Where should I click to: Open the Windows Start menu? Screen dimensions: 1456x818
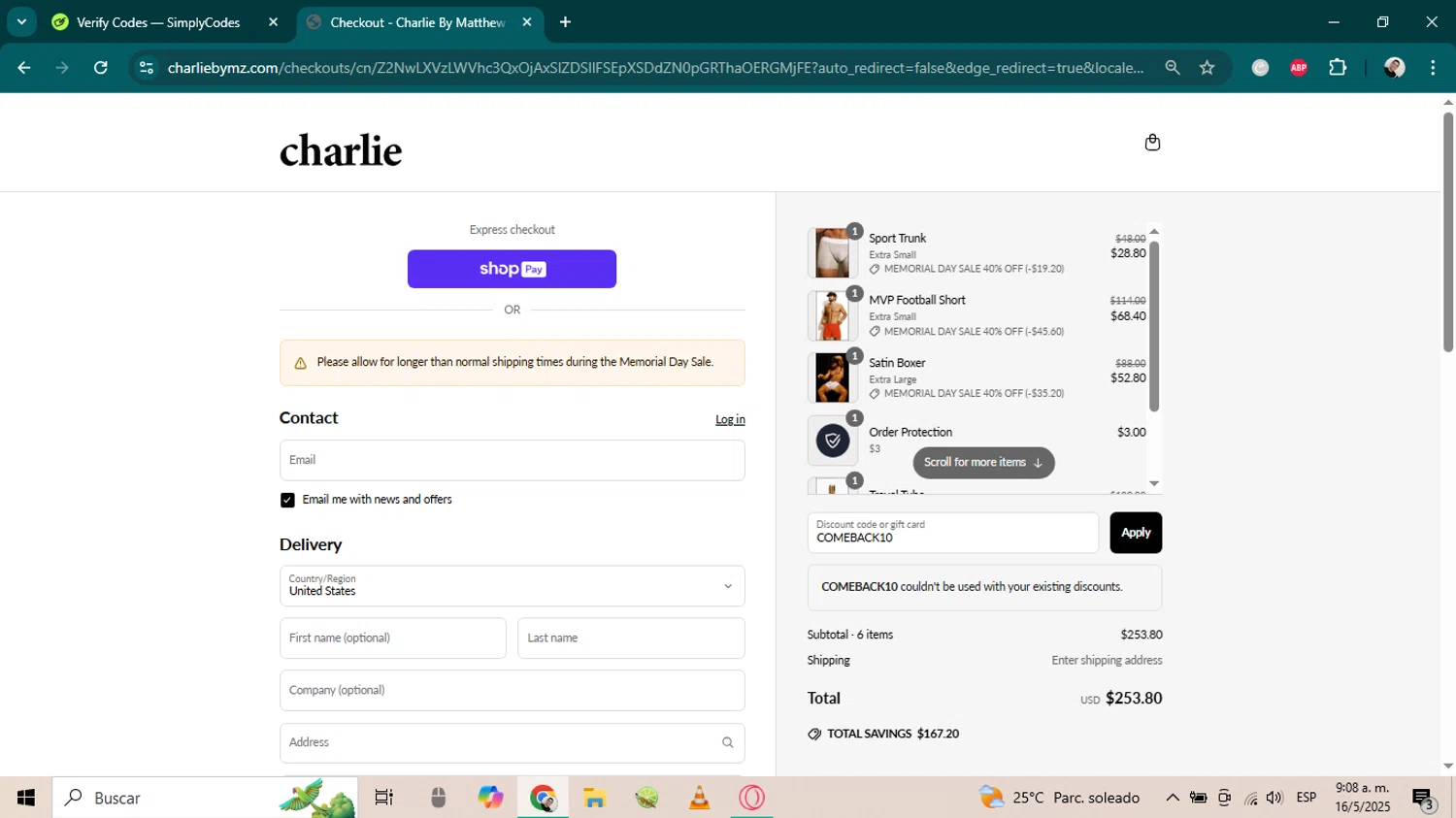click(x=26, y=798)
